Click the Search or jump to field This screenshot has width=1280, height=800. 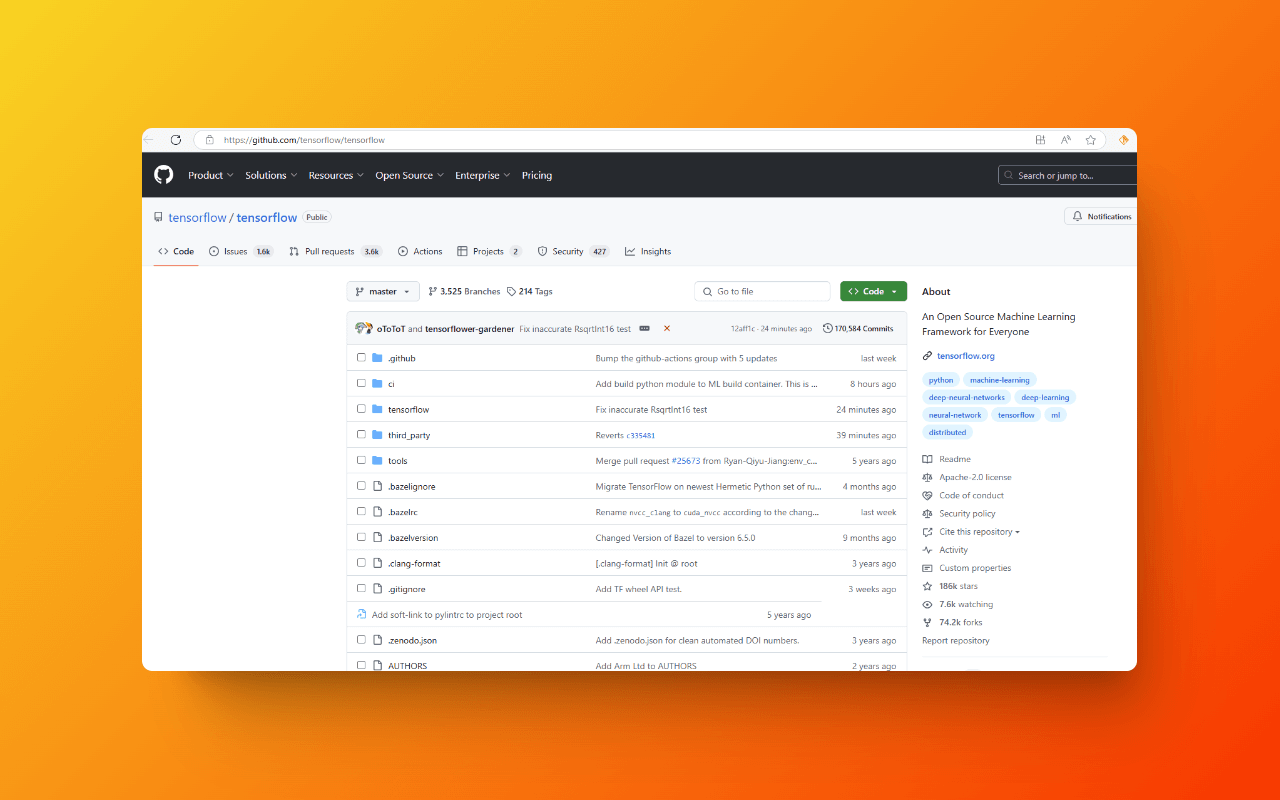[1068, 175]
